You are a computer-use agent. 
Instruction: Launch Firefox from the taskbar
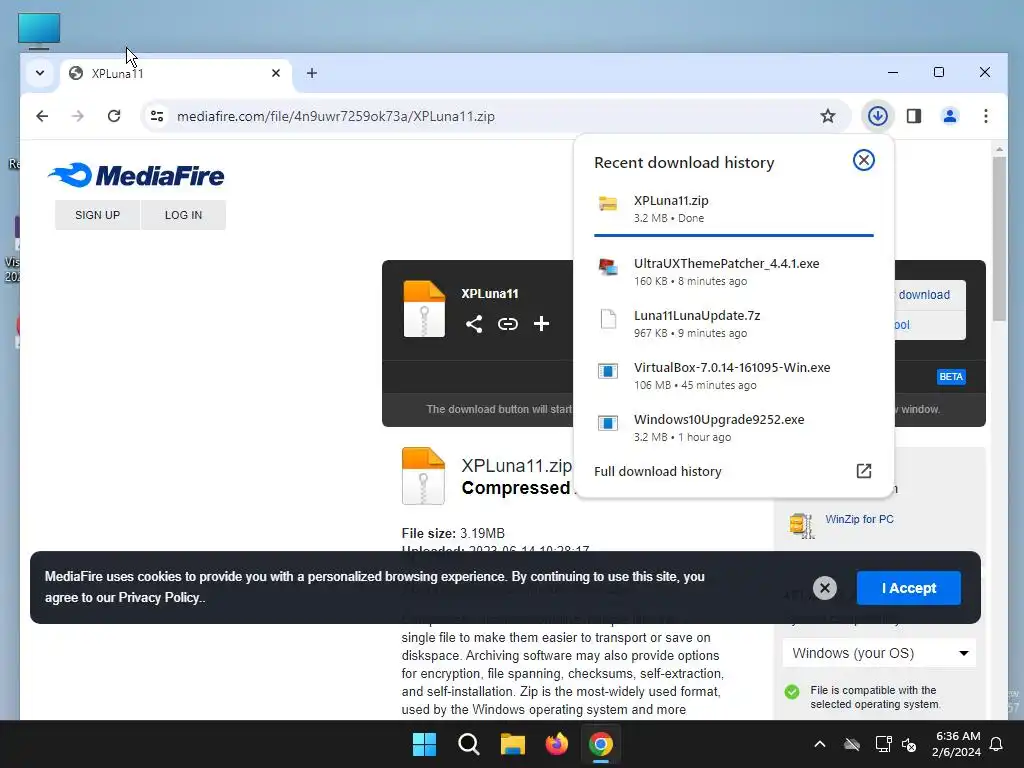[x=556, y=744]
